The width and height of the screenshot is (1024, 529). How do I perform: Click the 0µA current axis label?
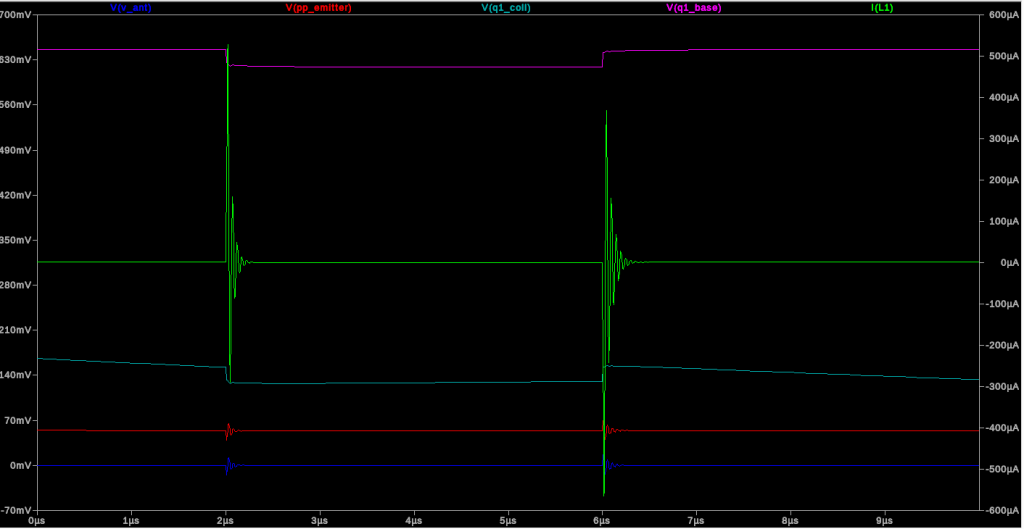1008,263
